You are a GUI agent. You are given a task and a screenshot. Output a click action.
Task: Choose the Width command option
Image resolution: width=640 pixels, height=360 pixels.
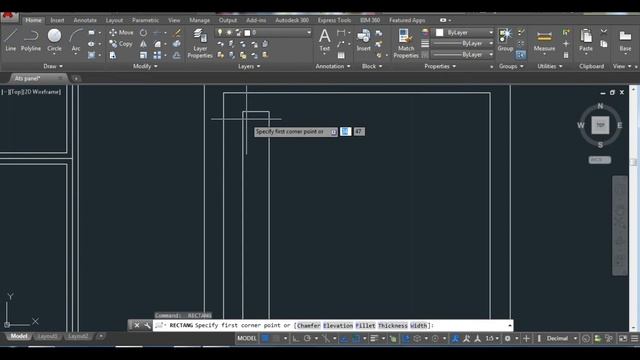coord(418,325)
